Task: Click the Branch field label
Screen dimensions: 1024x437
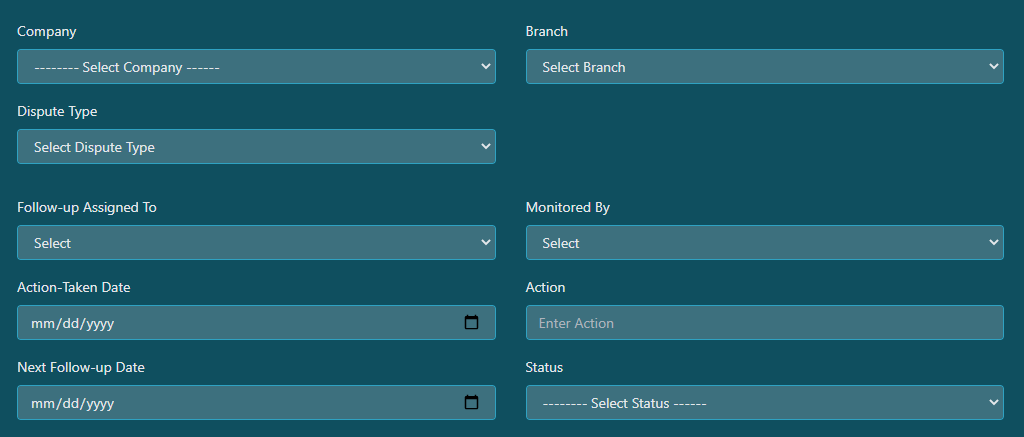Action: tap(547, 31)
